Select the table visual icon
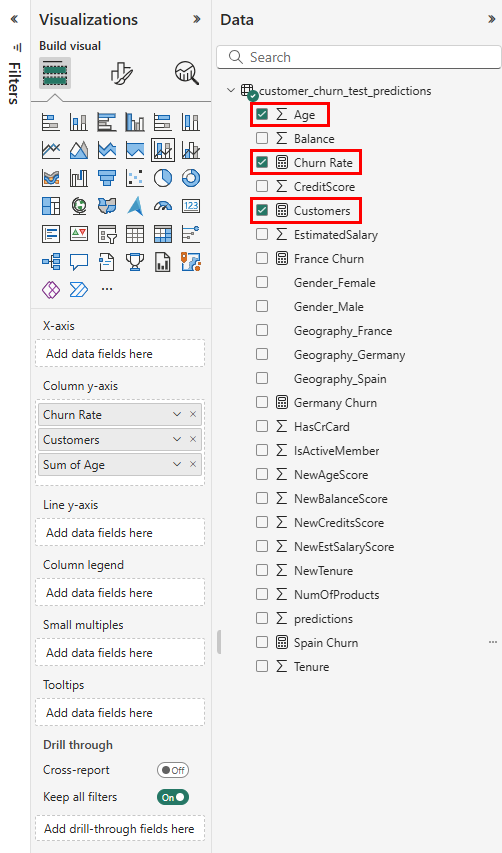 [135, 234]
